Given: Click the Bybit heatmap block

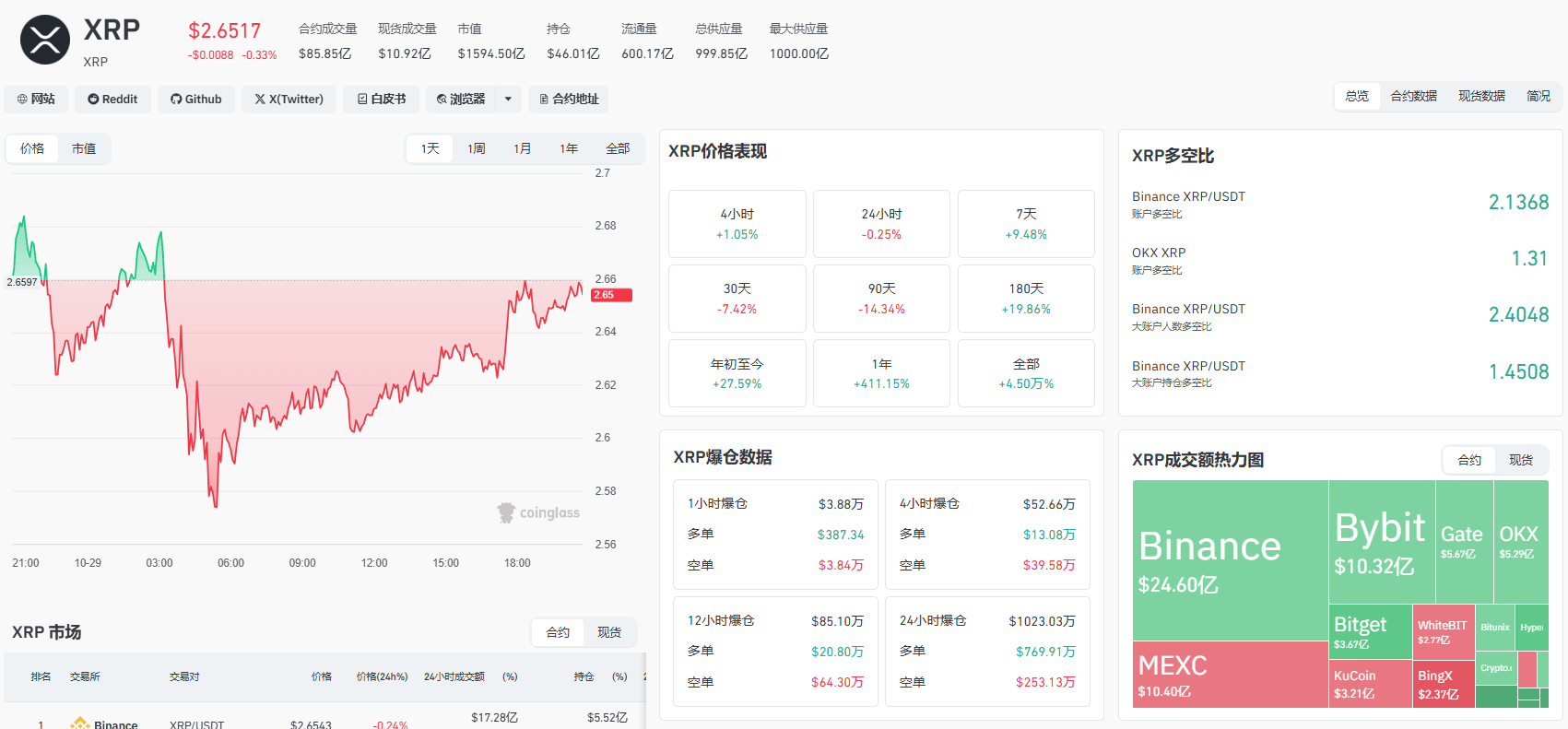Looking at the screenshot, I should click(x=1382, y=542).
